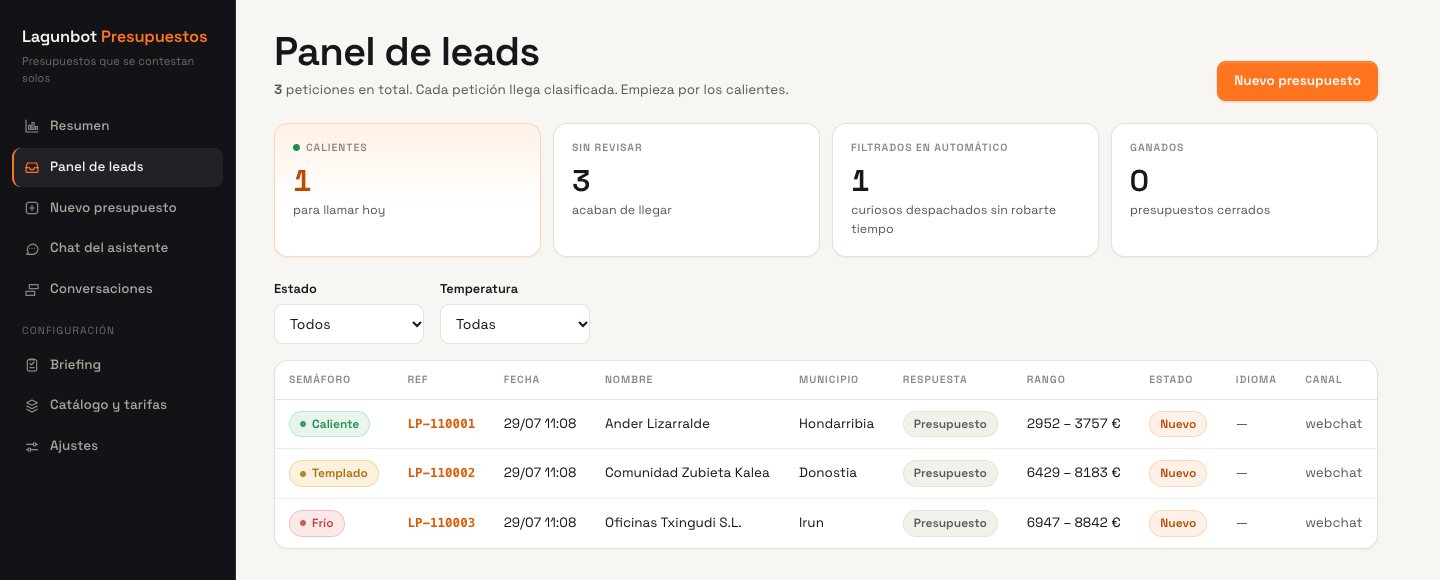Viewport: 1440px width, 580px height.
Task: Go to Panel de leads in sidebar
Action: point(117,167)
